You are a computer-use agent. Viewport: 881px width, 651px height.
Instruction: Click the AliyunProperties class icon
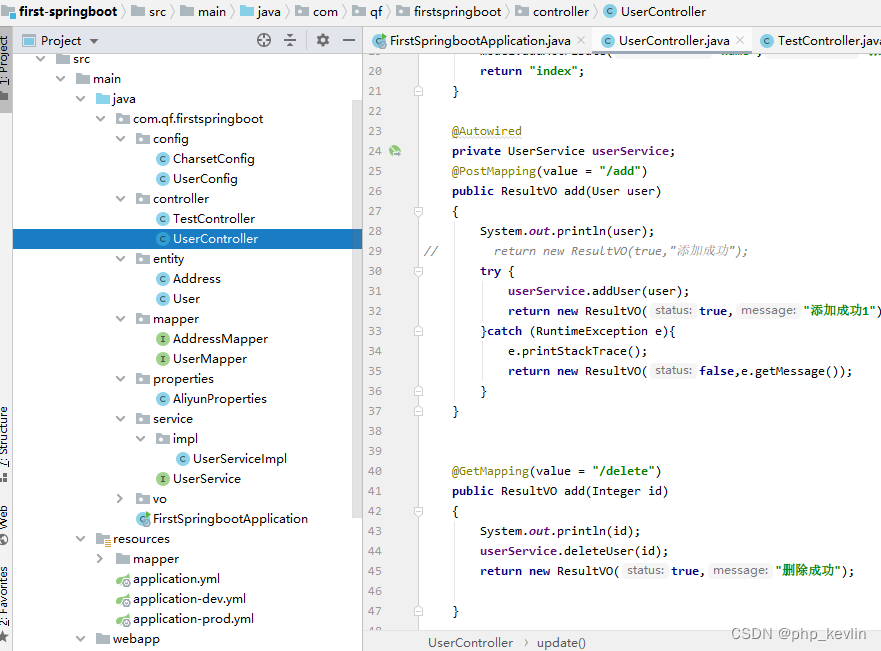click(x=162, y=399)
